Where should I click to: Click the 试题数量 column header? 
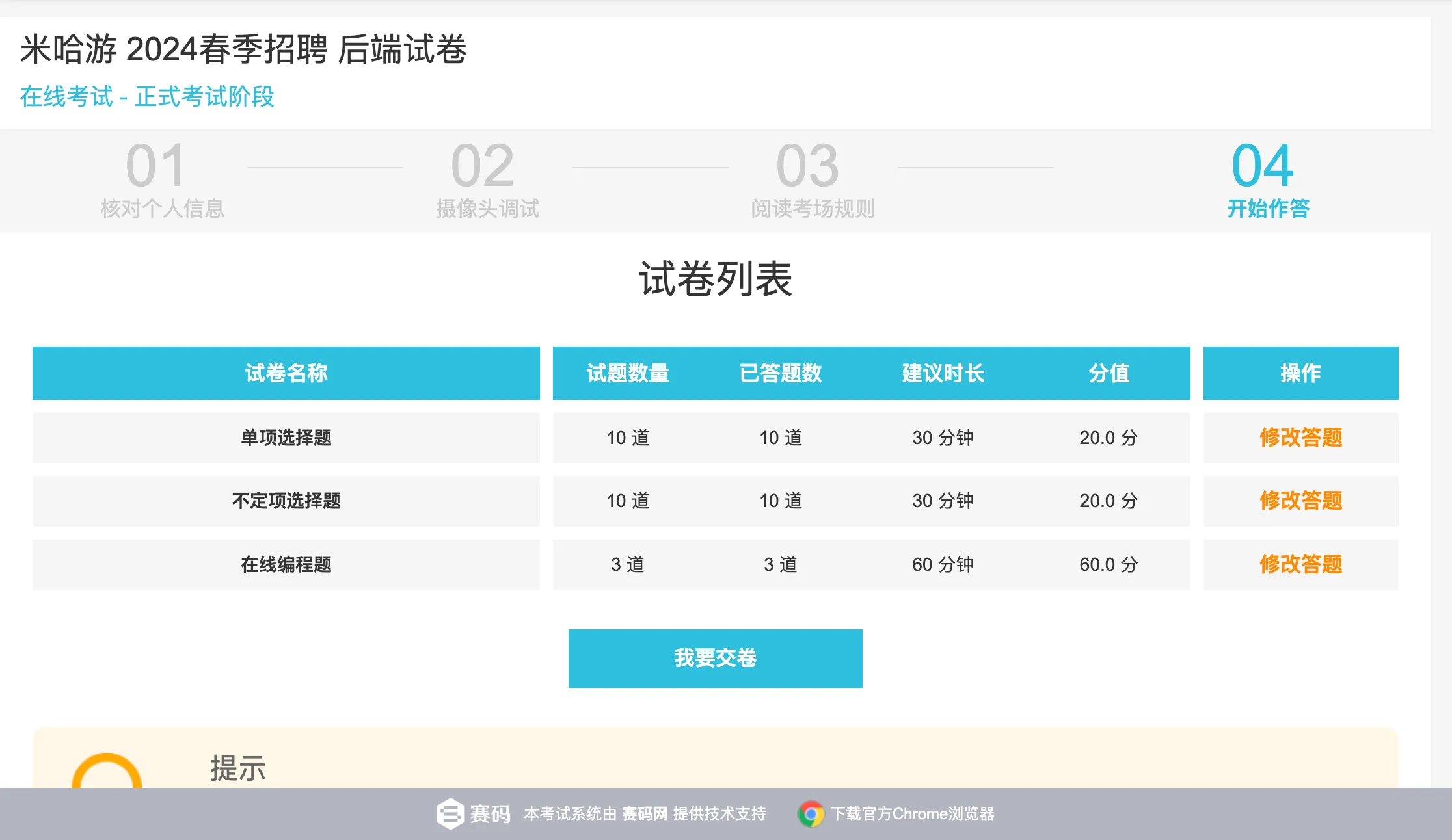(x=628, y=373)
